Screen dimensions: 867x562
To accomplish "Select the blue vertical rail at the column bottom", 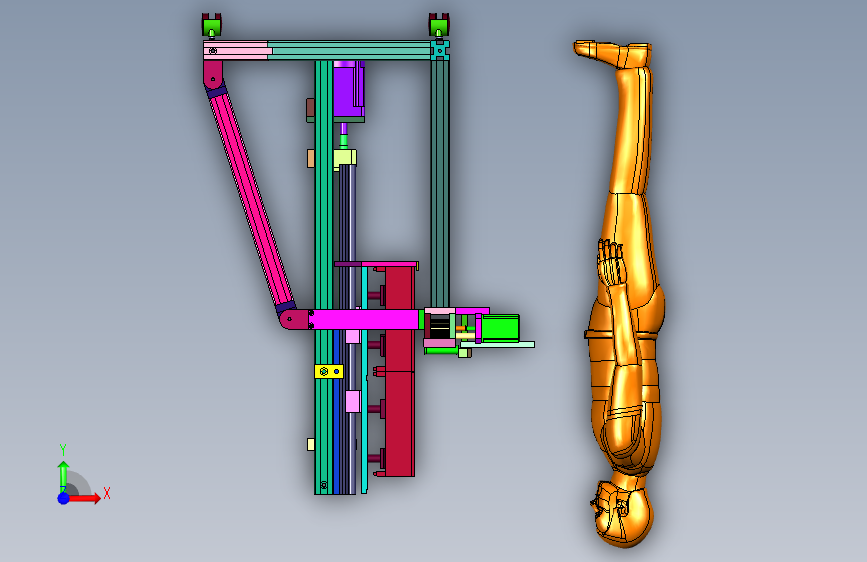I will pyautogui.click(x=337, y=412).
